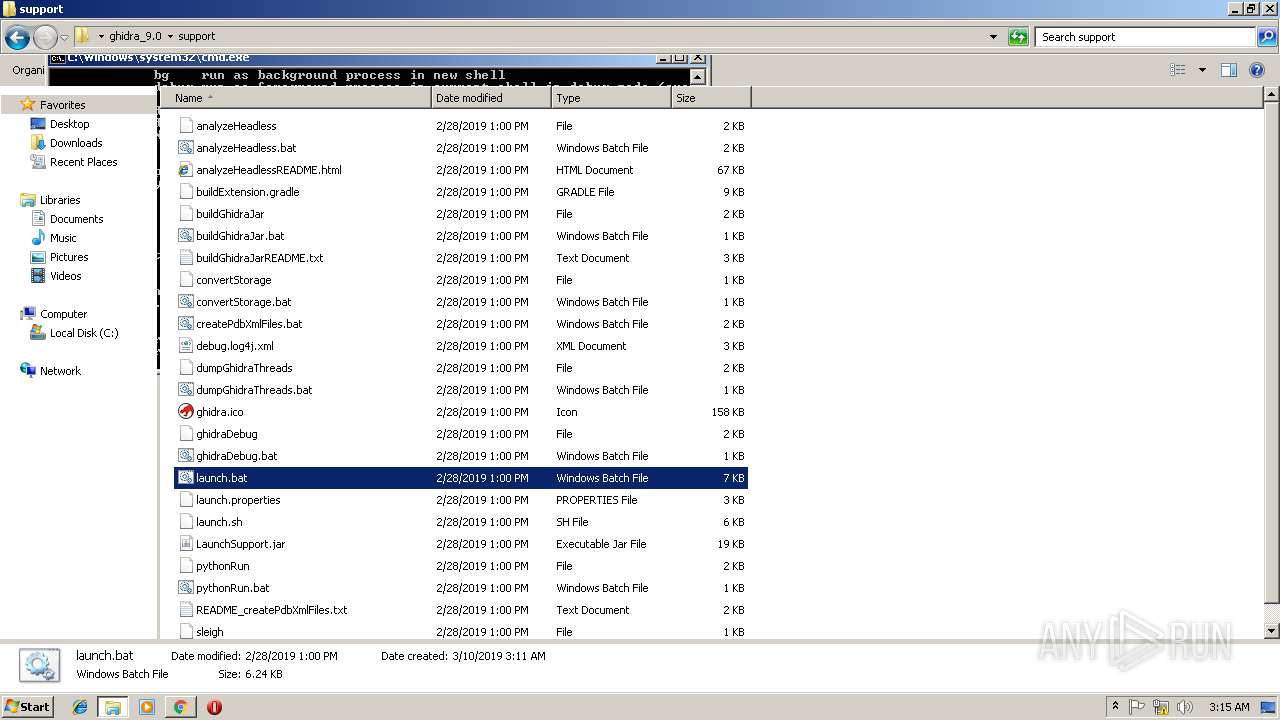Click the debug.log4j.xml file icon

point(185,346)
